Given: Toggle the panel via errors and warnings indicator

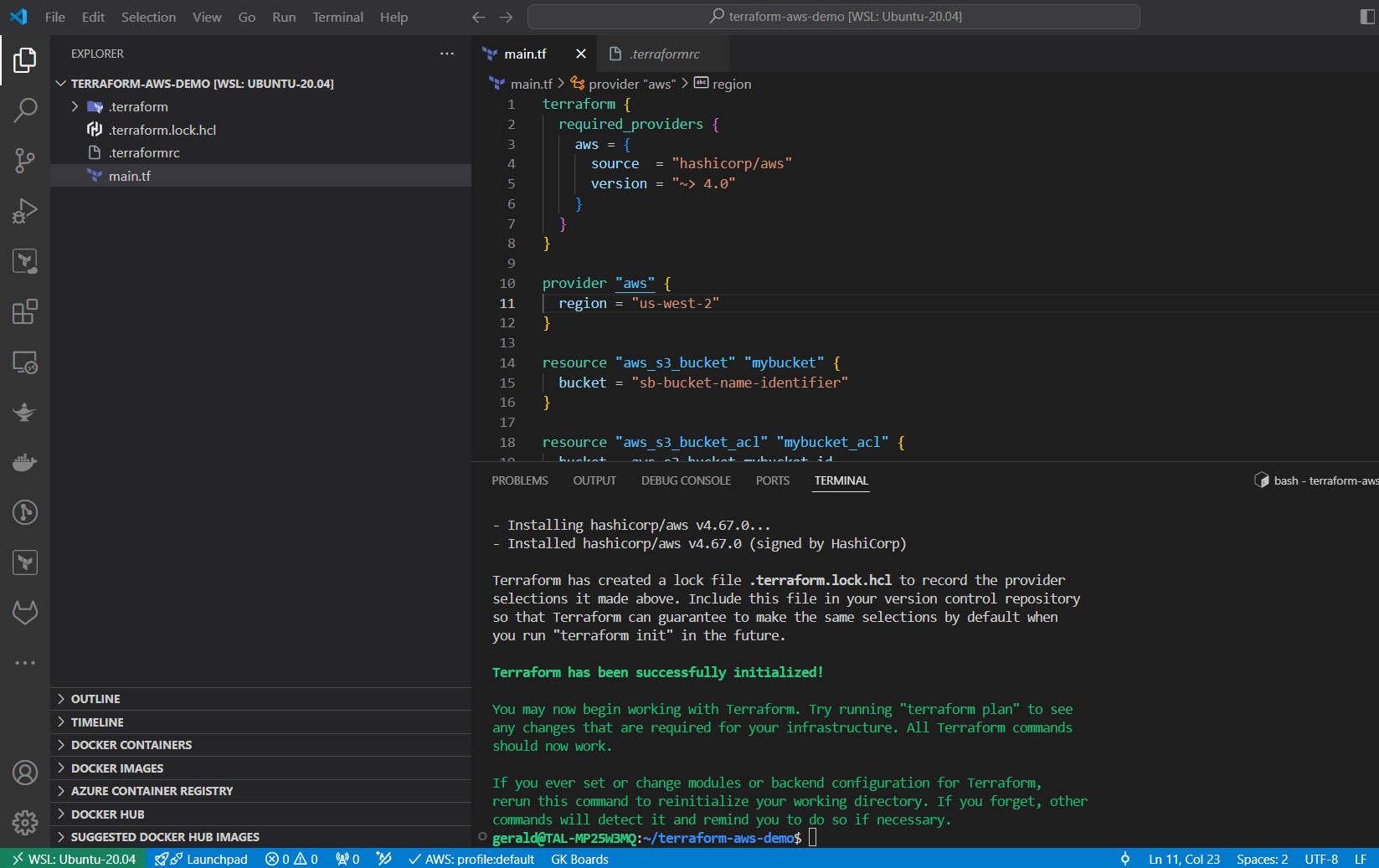Looking at the screenshot, I should 291,859.
